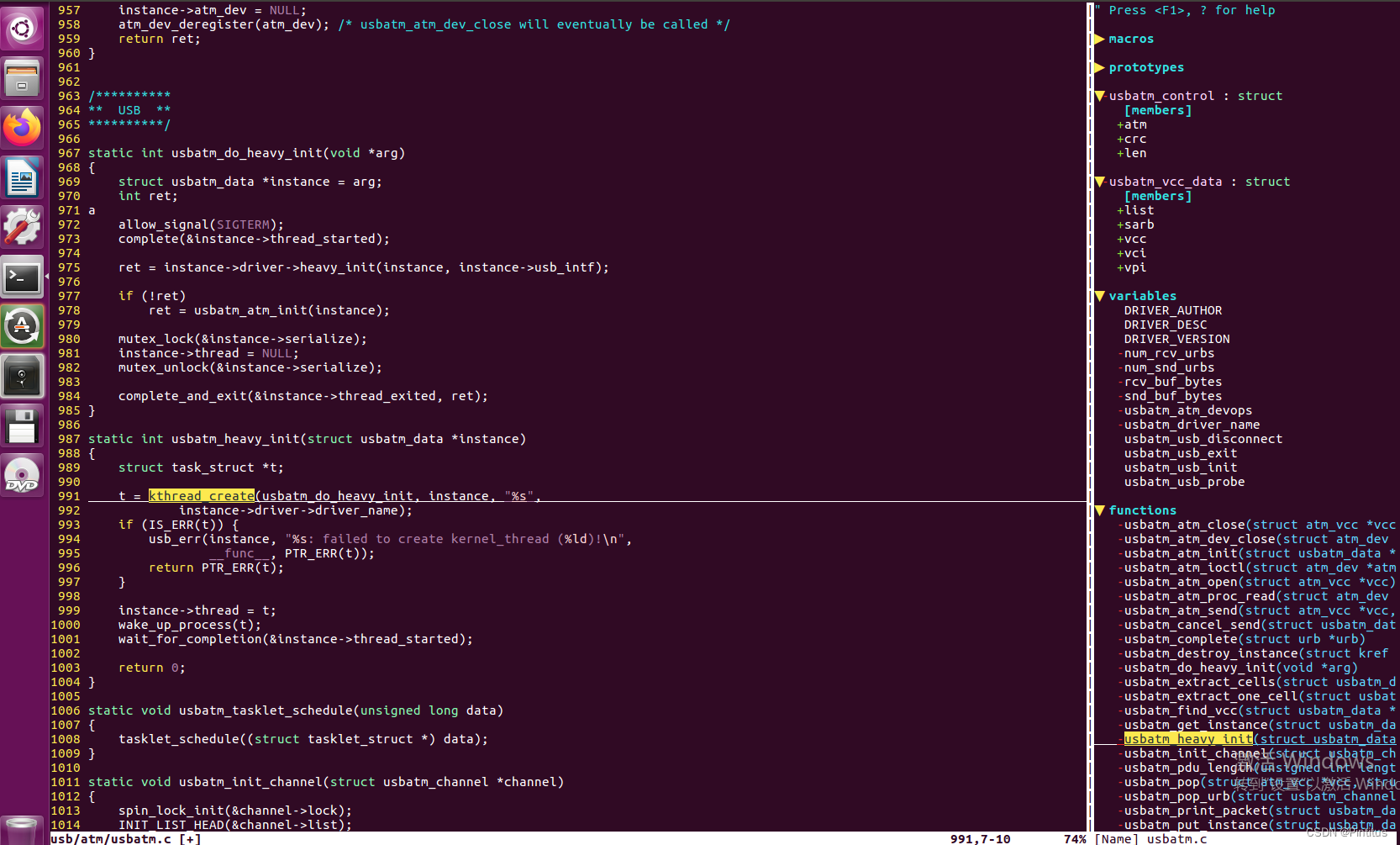Select the usbatm_atm_devops variable tag
Image resolution: width=1400 pixels, height=845 pixels.
1188,410
